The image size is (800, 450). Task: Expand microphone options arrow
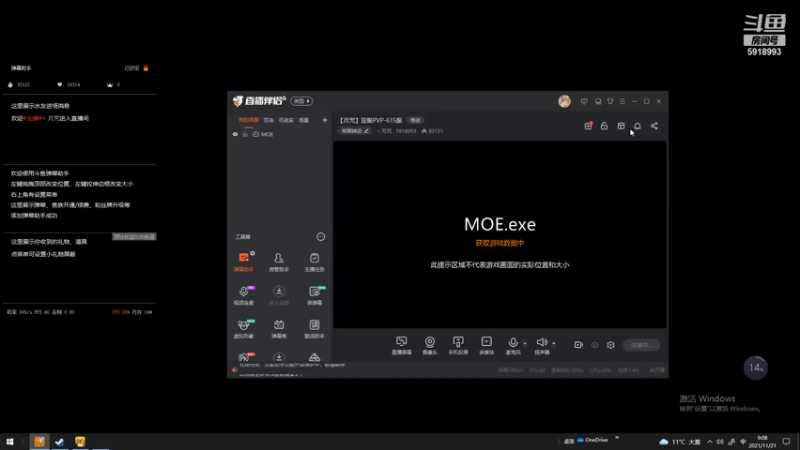tap(525, 343)
